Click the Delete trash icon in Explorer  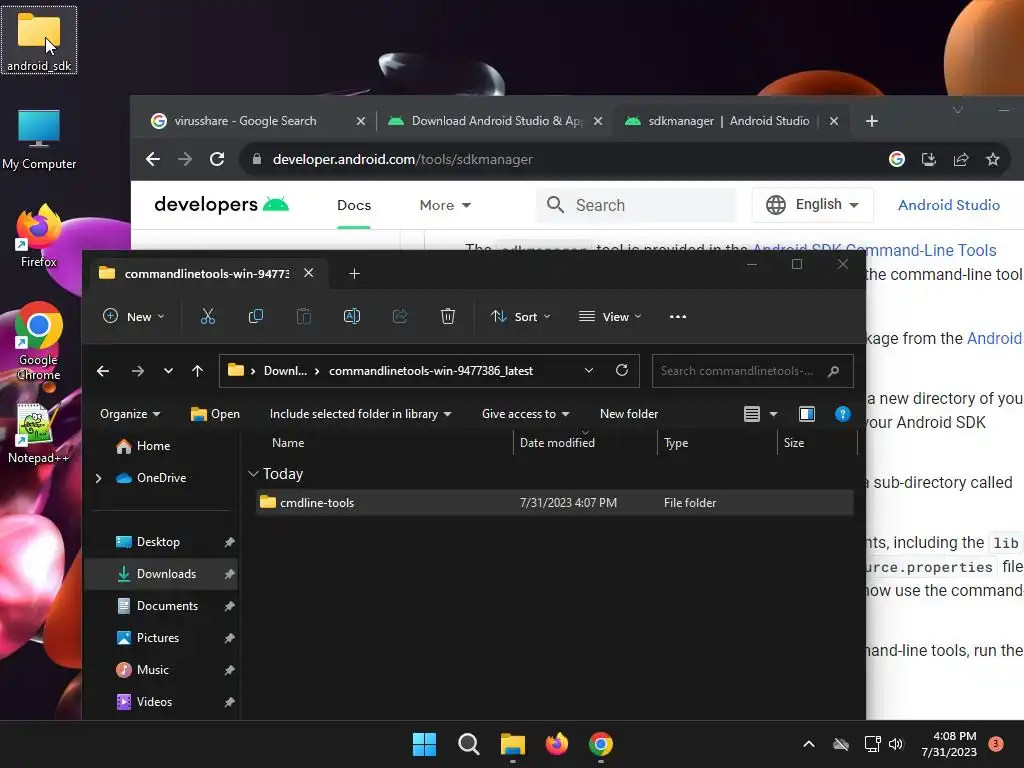coord(447,317)
